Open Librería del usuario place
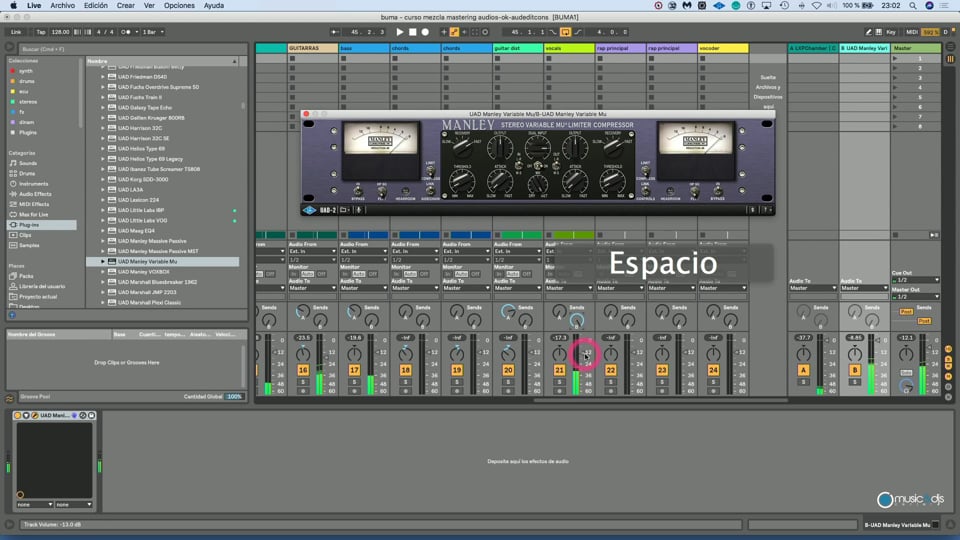The height and width of the screenshot is (540, 960). click(42, 287)
